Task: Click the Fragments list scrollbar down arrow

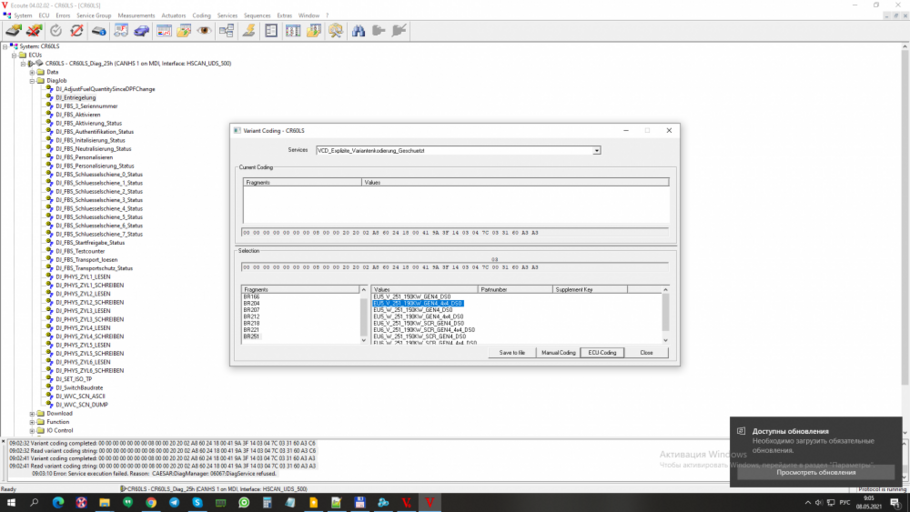Action: [364, 341]
